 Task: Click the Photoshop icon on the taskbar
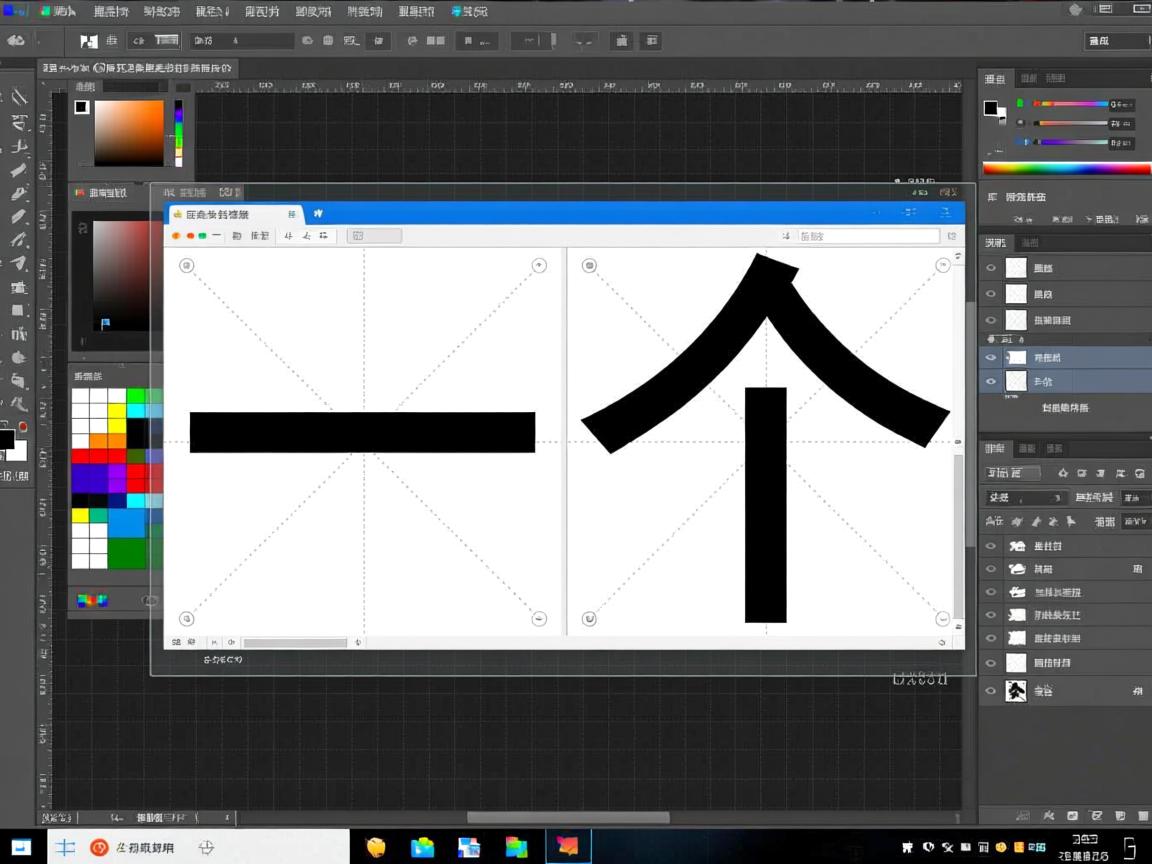568,846
